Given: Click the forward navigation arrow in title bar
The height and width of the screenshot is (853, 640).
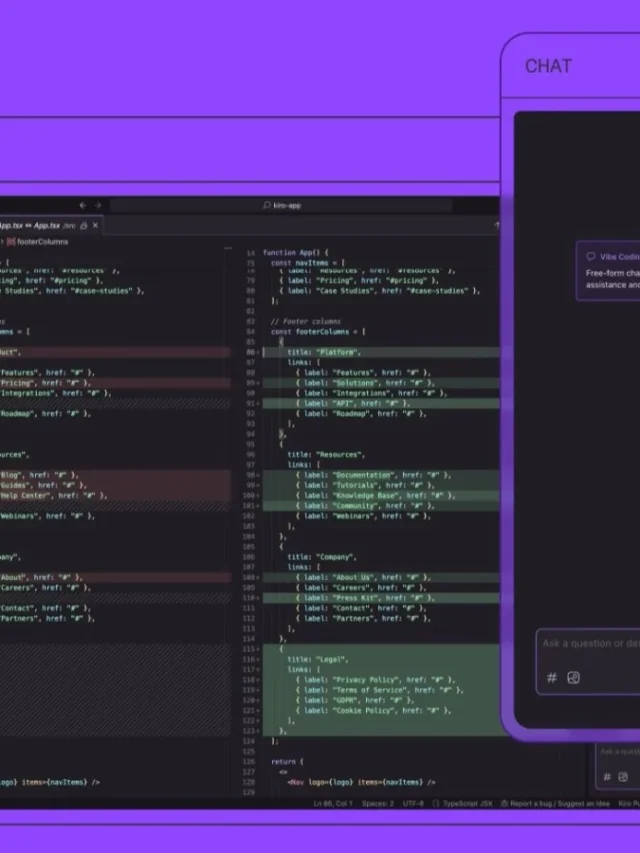Looking at the screenshot, I should click(x=98, y=205).
